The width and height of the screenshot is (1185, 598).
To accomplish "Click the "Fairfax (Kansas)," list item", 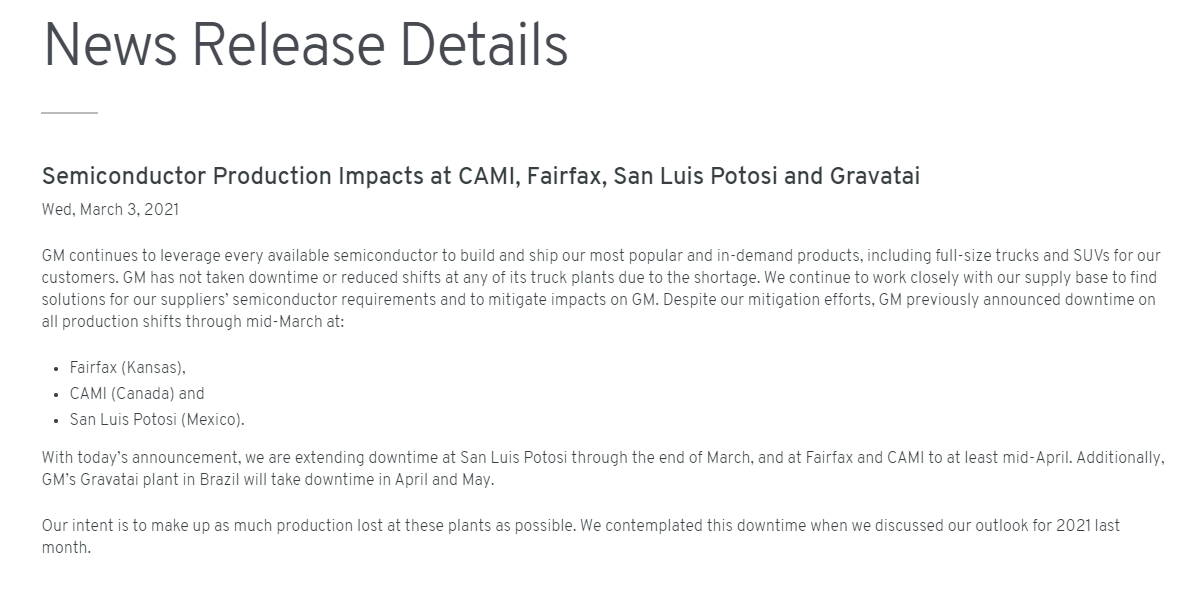I will tap(128, 368).
